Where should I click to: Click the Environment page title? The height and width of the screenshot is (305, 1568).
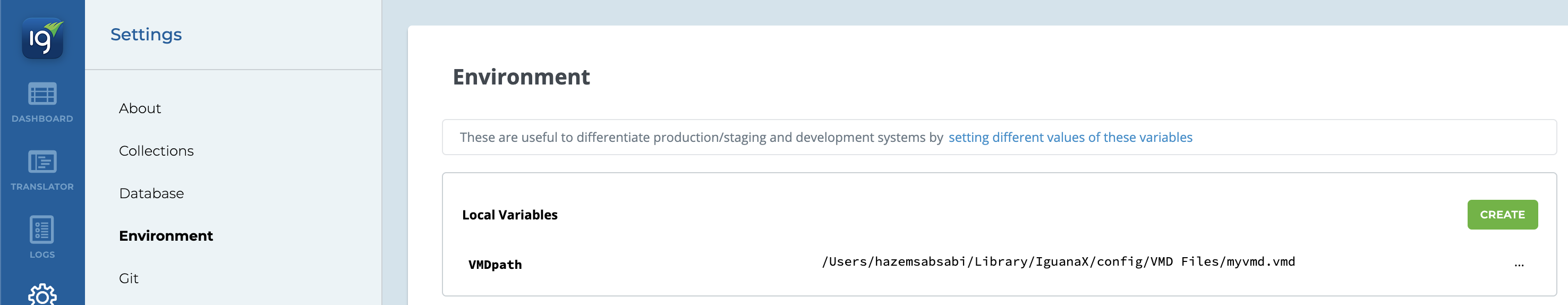[x=521, y=77]
